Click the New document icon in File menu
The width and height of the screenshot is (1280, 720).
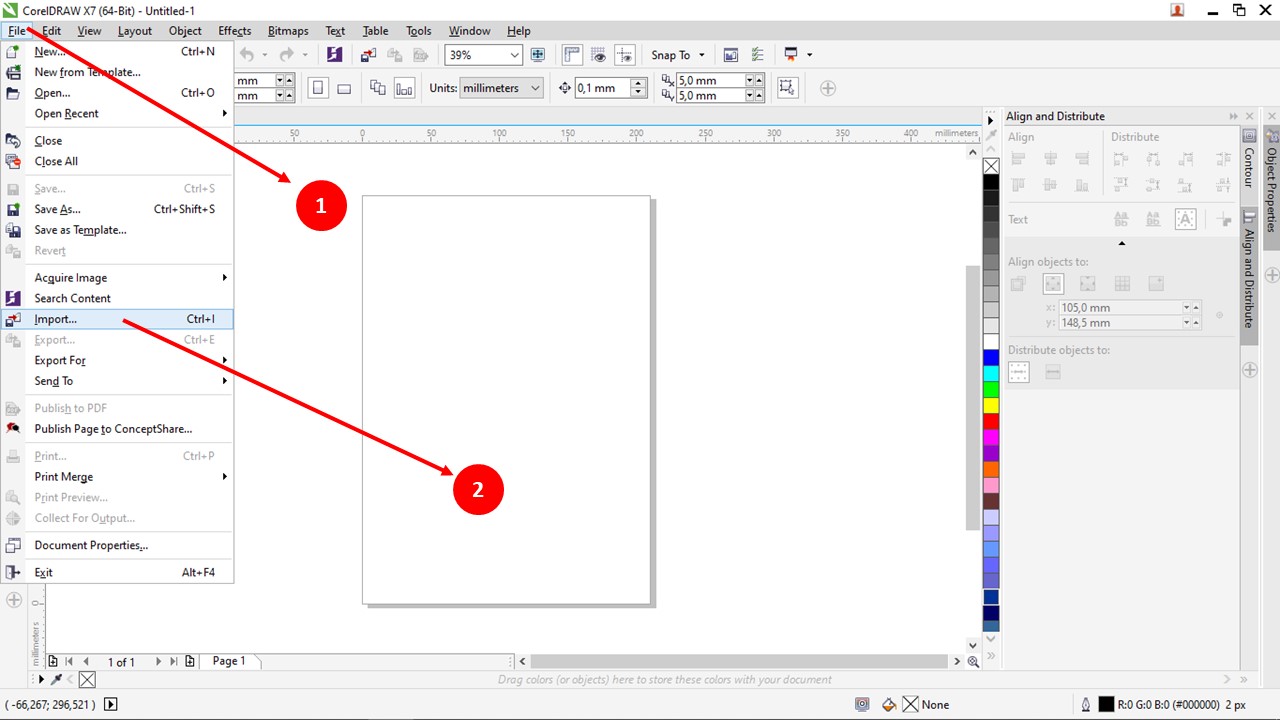(14, 51)
